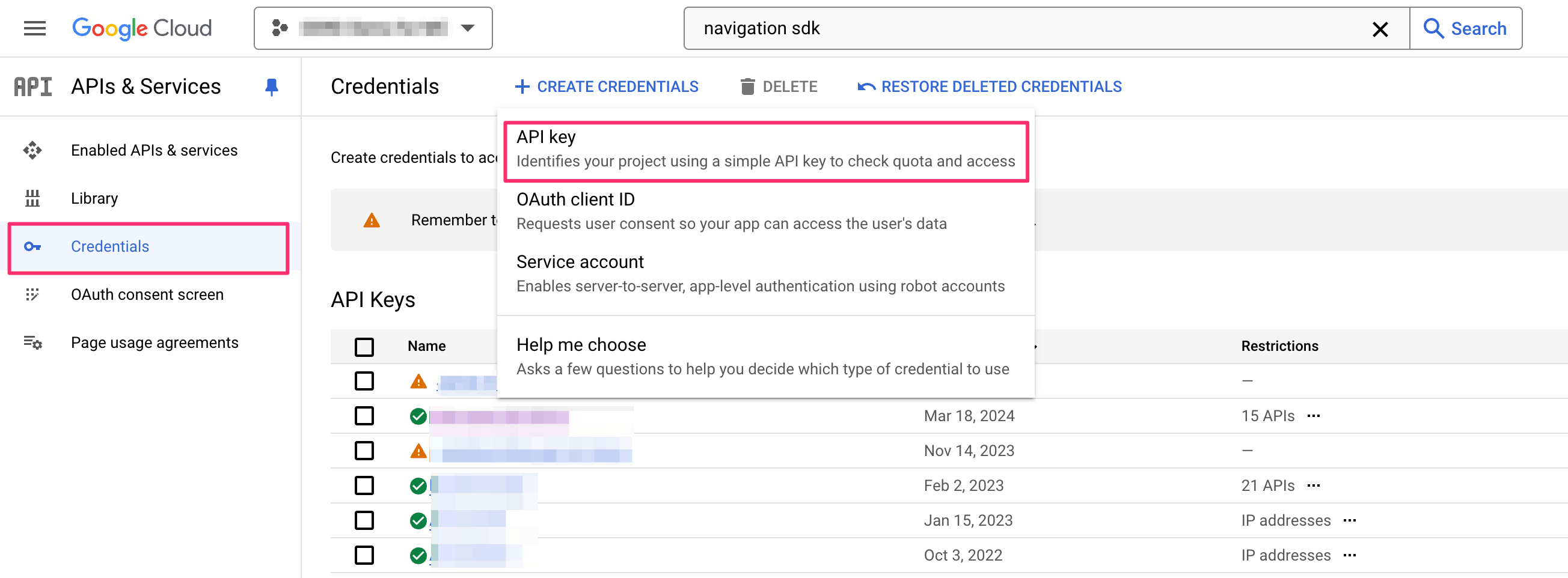Choose OAuth client ID credential type
Viewport: 1568px width, 578px height.
click(x=575, y=199)
